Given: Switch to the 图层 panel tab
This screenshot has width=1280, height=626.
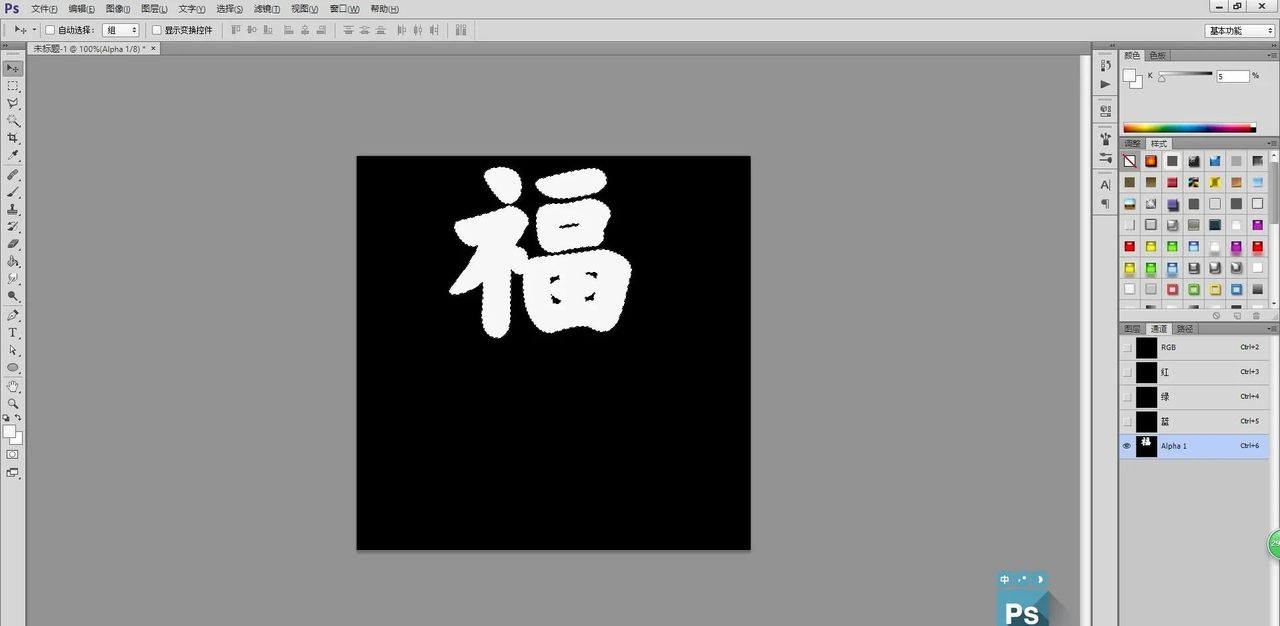Looking at the screenshot, I should pyautogui.click(x=1132, y=328).
